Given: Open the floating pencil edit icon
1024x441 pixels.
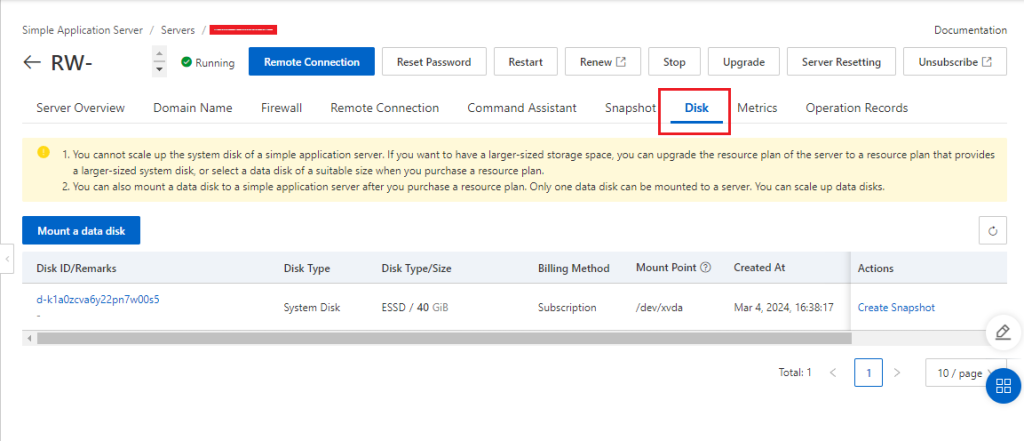Looking at the screenshot, I should tap(1003, 331).
